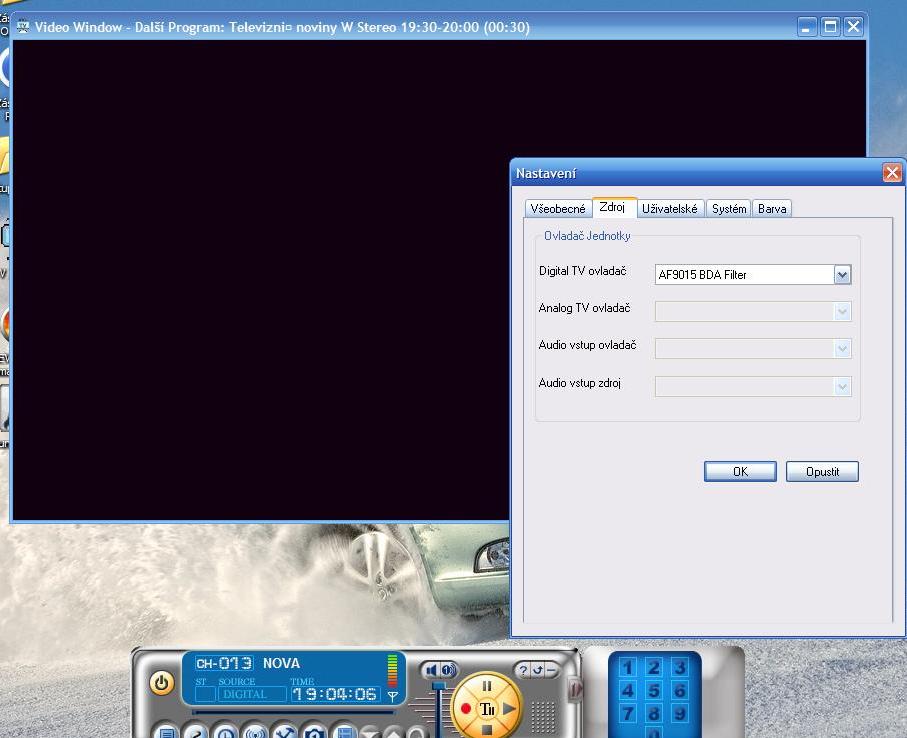The height and width of the screenshot is (738, 907).
Task: Click the yellow power button on the TV control panel
Action: pos(162,683)
